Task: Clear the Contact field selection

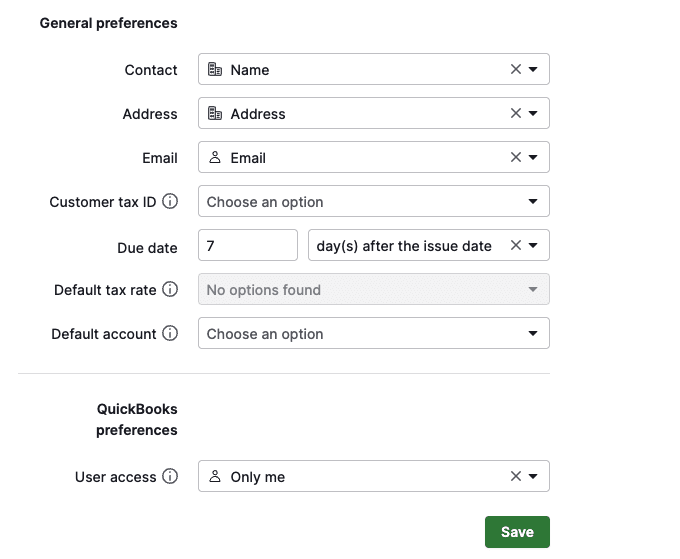Action: (516, 69)
